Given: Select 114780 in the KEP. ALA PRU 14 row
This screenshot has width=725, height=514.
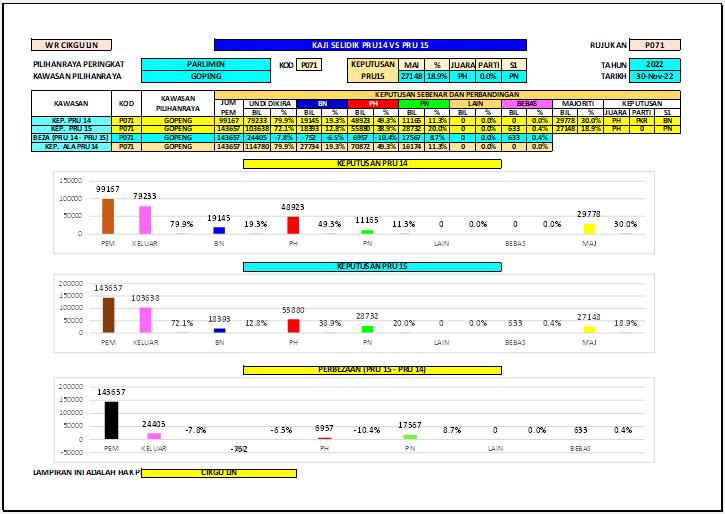Looking at the screenshot, I should (x=257, y=147).
